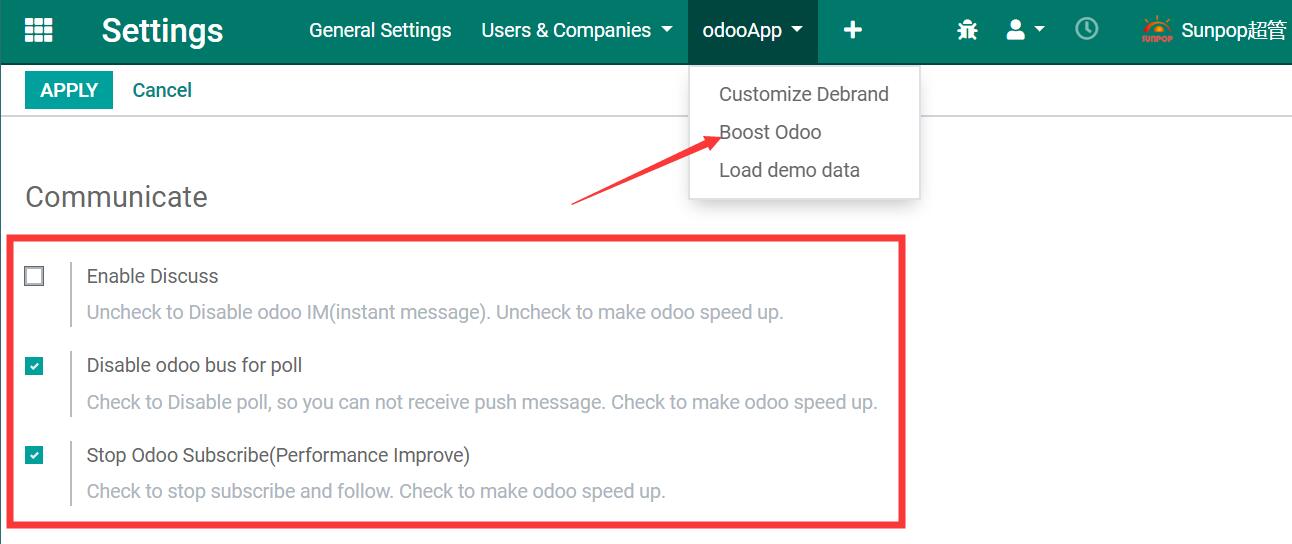Click the Sunpop sun logo icon

(x=1157, y=30)
